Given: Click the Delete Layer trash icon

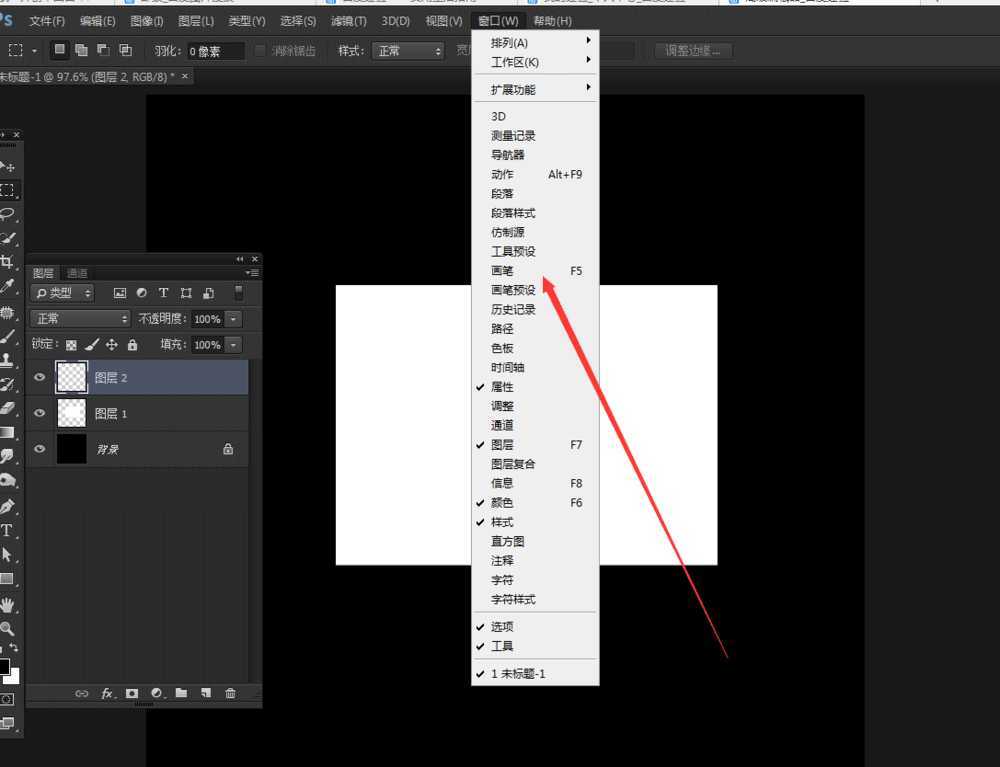Looking at the screenshot, I should [x=230, y=693].
